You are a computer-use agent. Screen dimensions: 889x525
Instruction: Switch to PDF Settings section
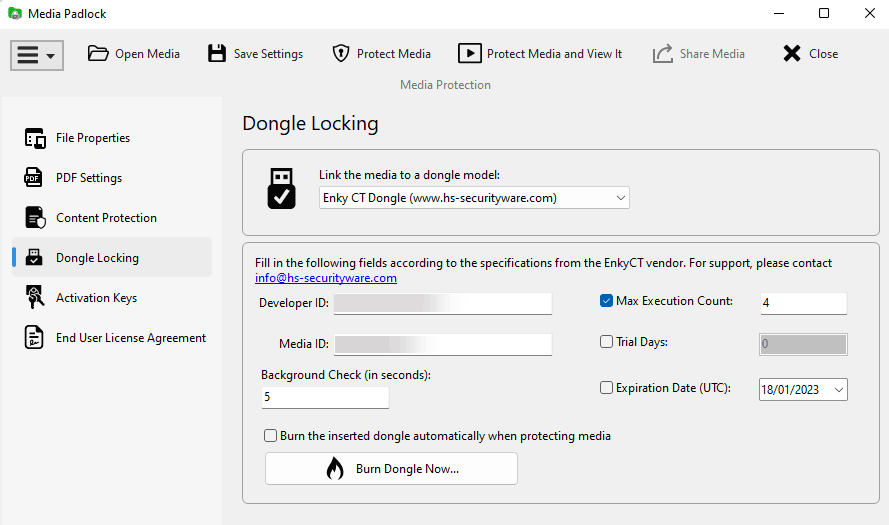click(x=112, y=177)
